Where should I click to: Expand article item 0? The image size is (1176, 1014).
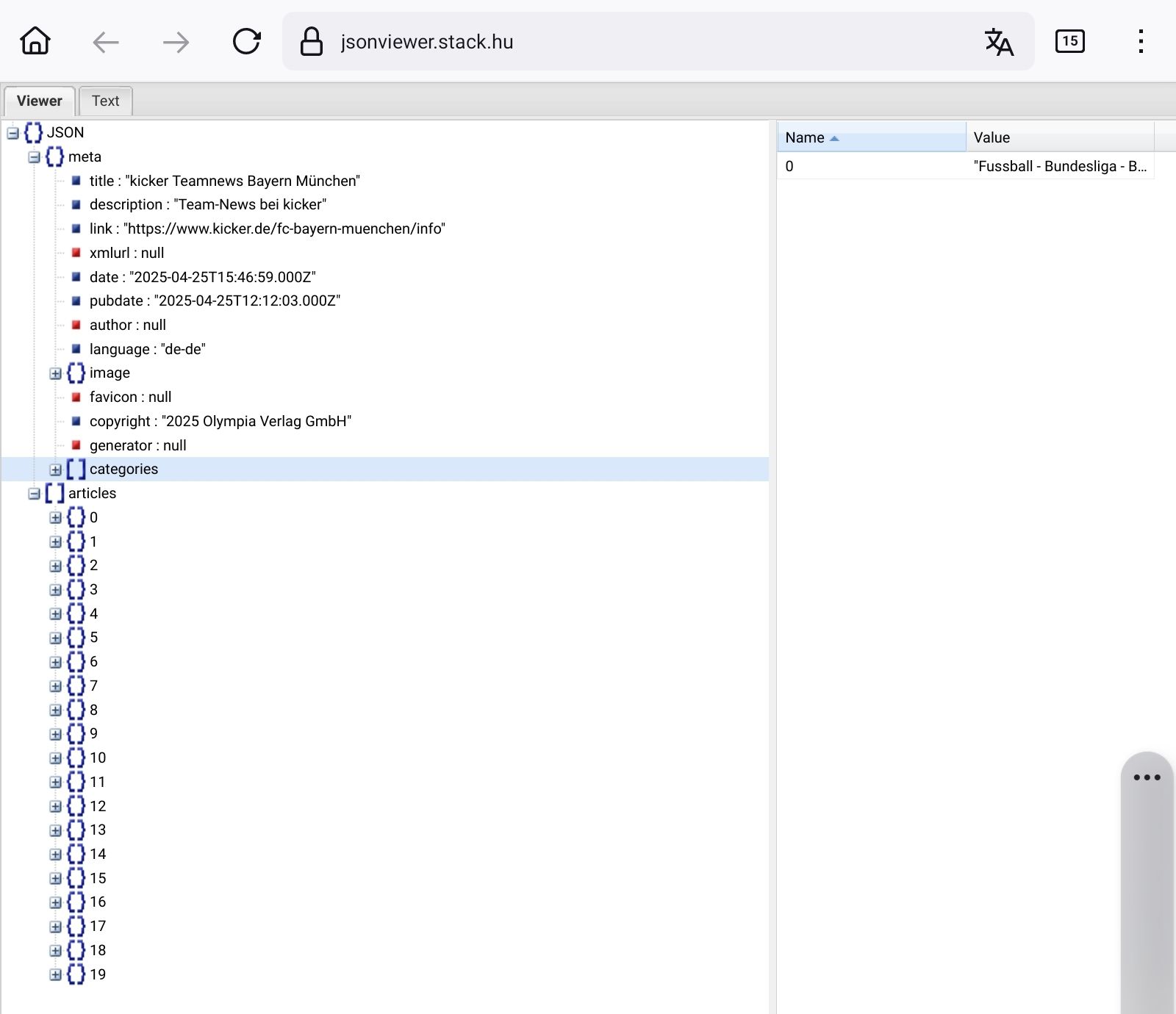[x=55, y=518]
